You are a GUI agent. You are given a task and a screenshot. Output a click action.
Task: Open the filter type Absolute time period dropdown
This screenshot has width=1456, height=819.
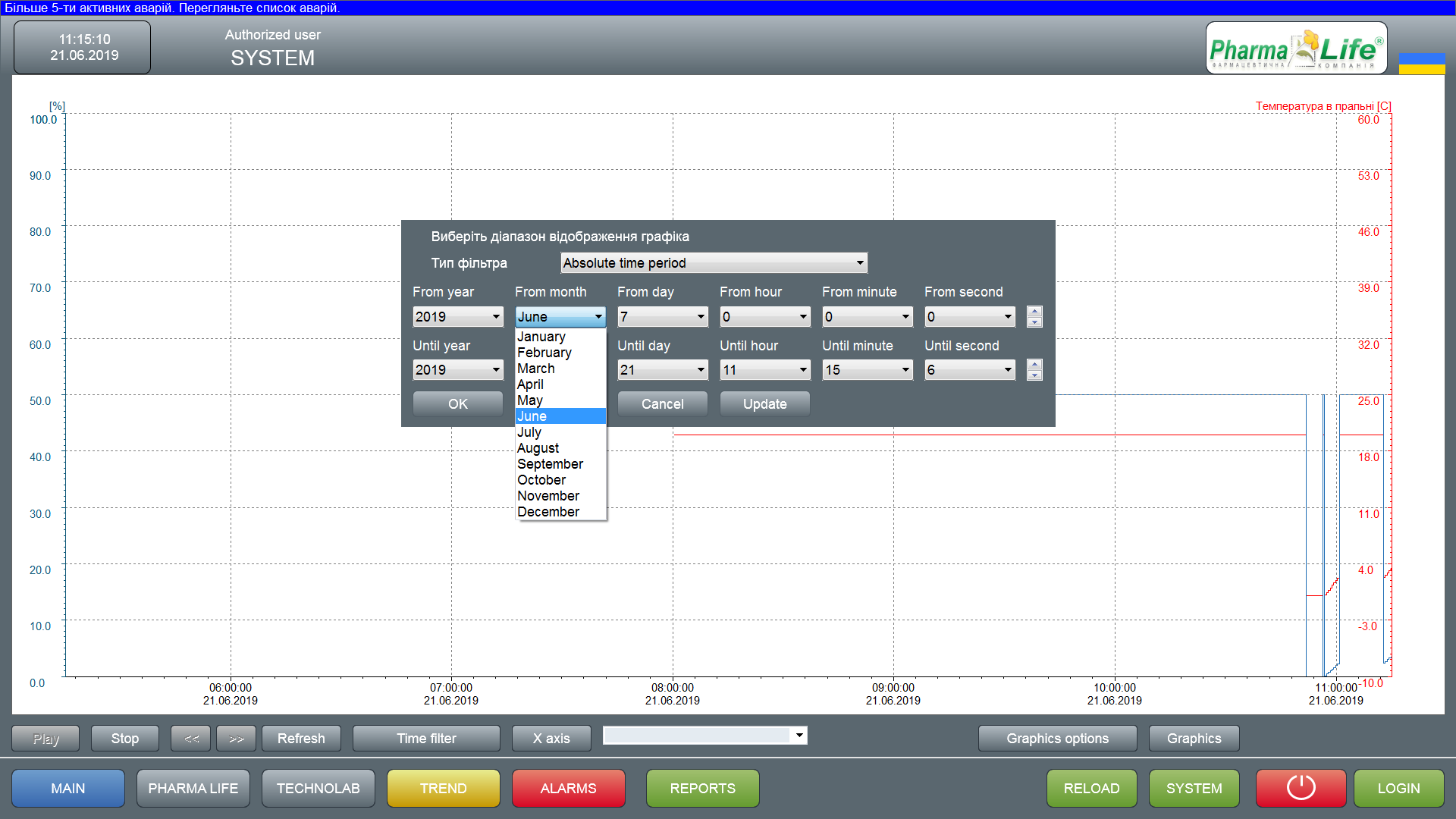(x=713, y=263)
